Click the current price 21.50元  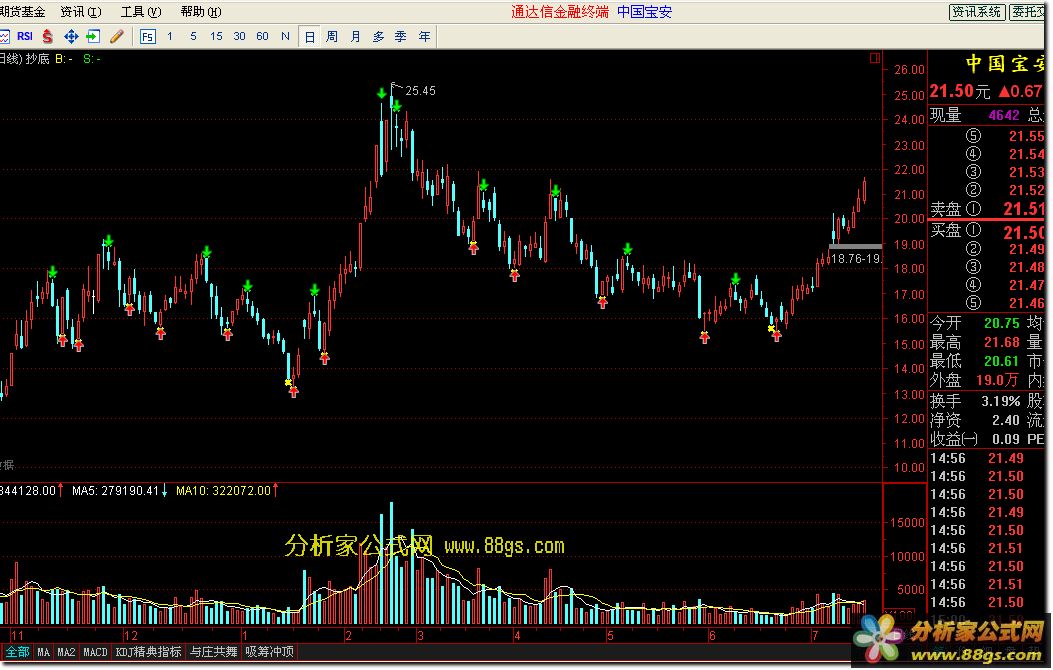[960, 91]
